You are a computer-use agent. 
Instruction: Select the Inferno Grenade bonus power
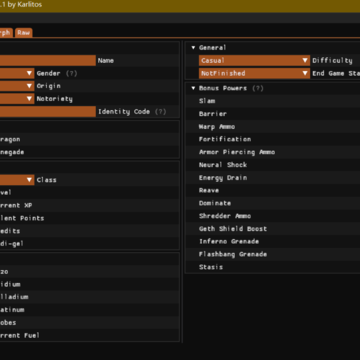[229, 241]
